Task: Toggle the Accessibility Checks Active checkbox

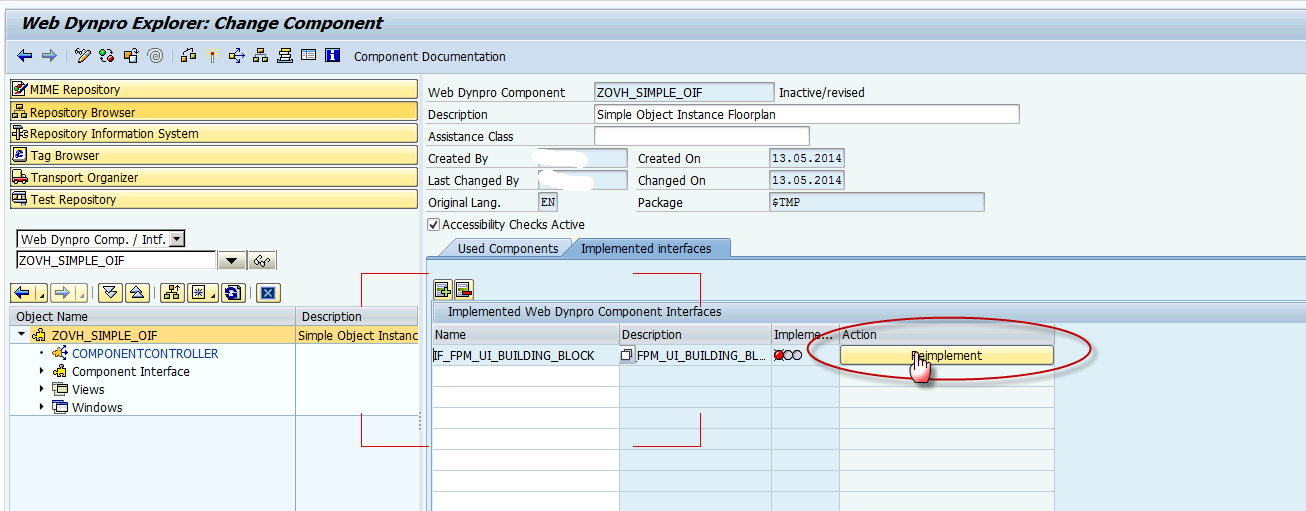Action: click(x=434, y=225)
